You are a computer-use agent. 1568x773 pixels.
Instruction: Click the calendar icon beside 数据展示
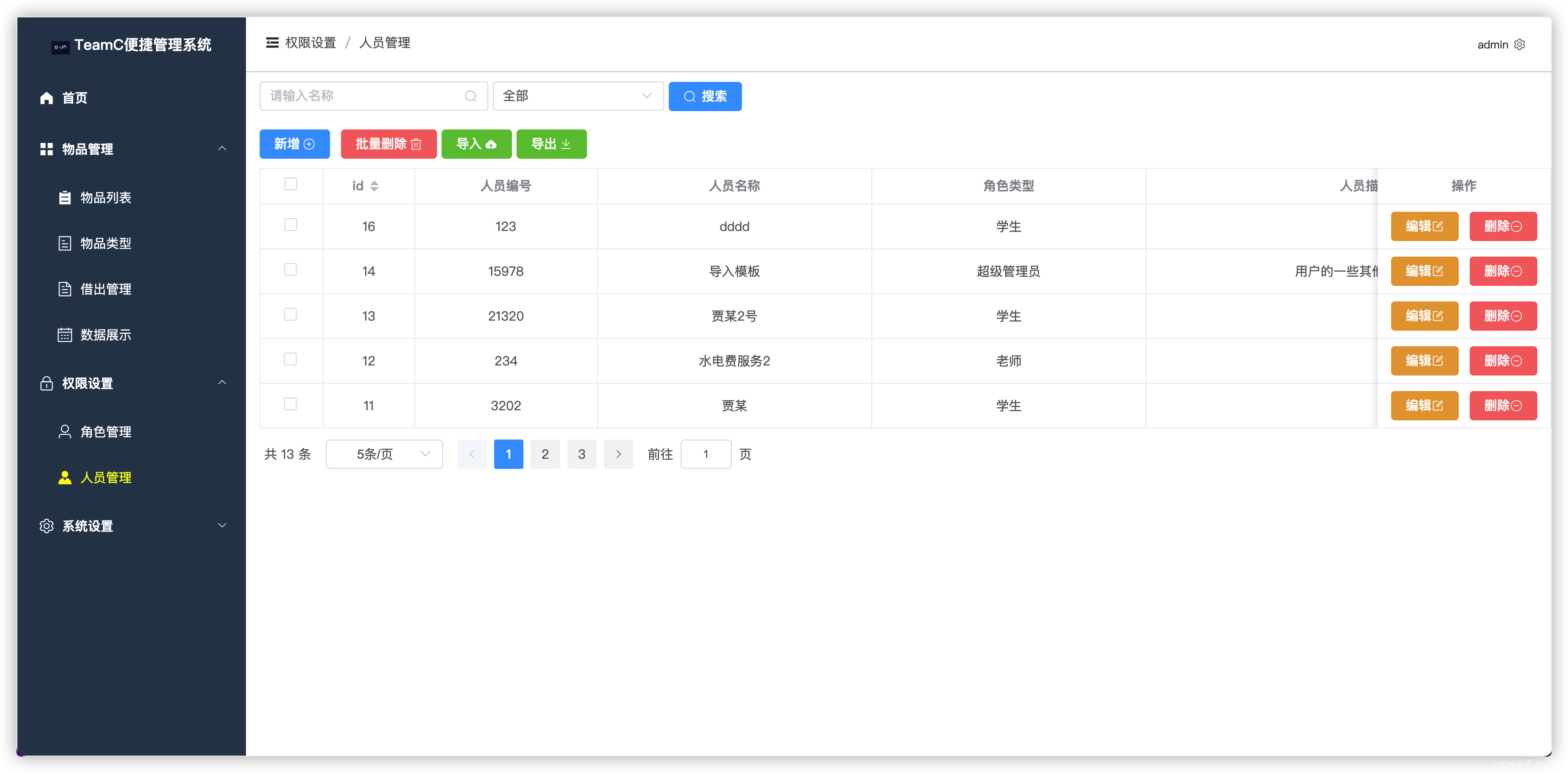[x=64, y=335]
